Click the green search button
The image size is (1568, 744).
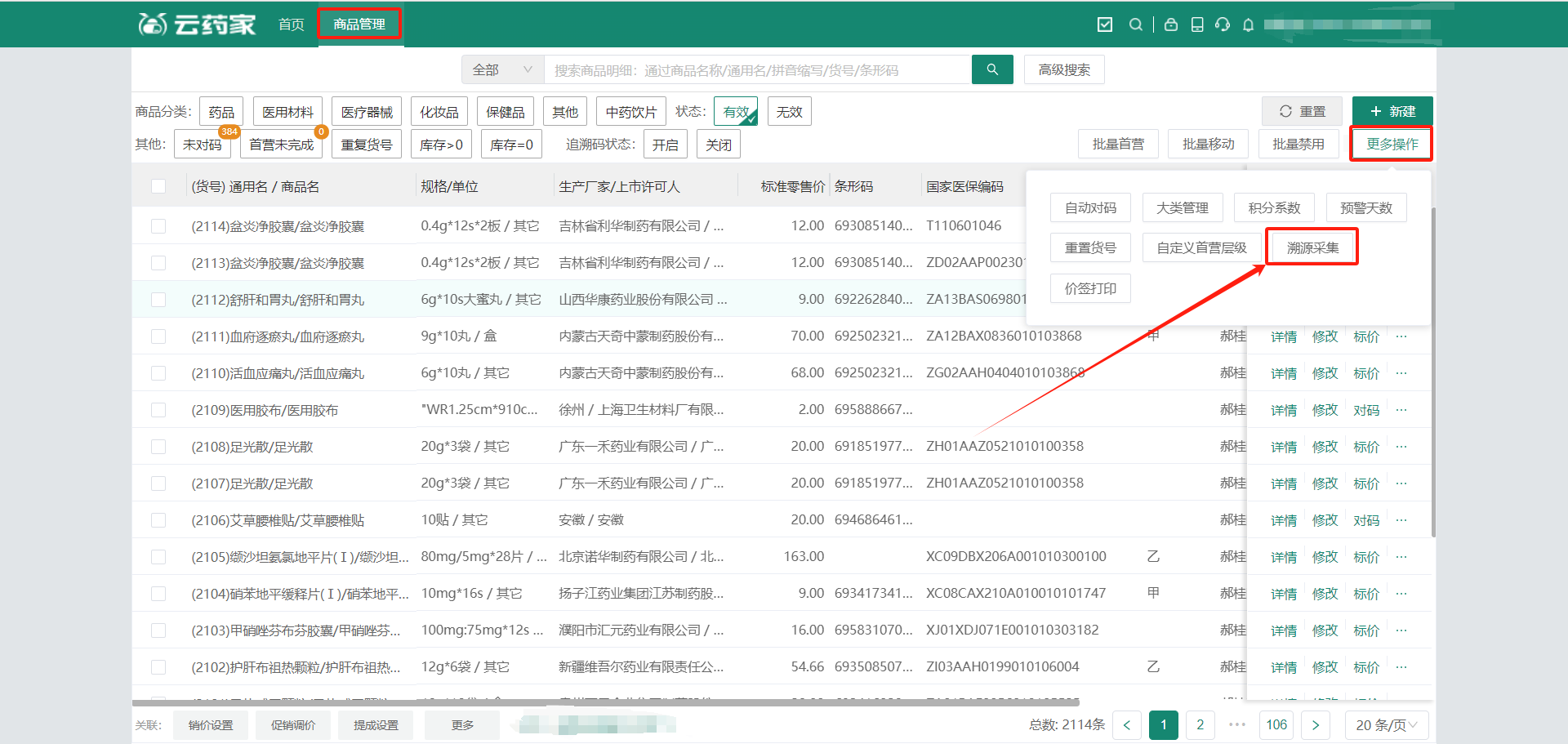click(992, 69)
